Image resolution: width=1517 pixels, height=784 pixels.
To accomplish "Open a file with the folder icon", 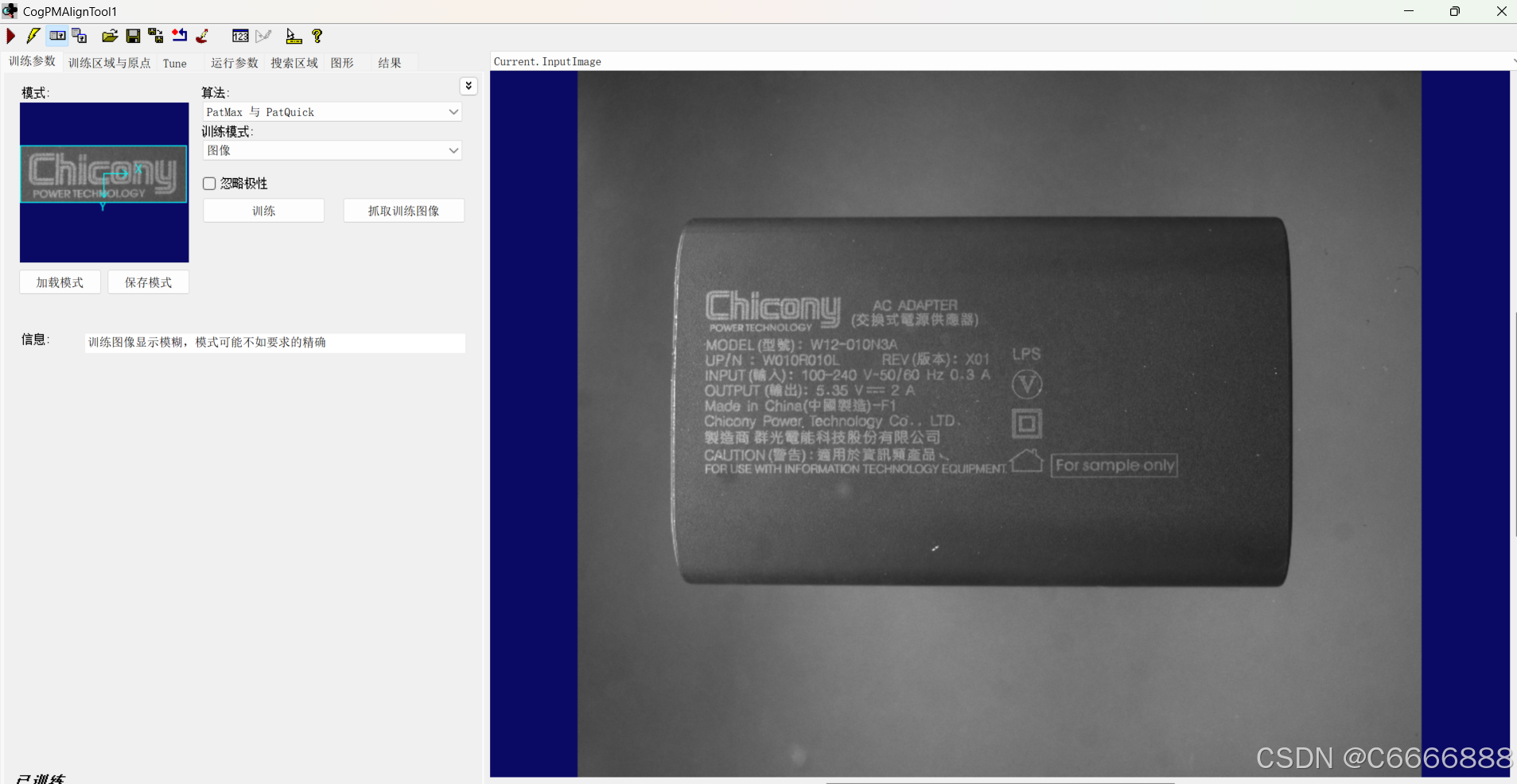I will pos(110,36).
